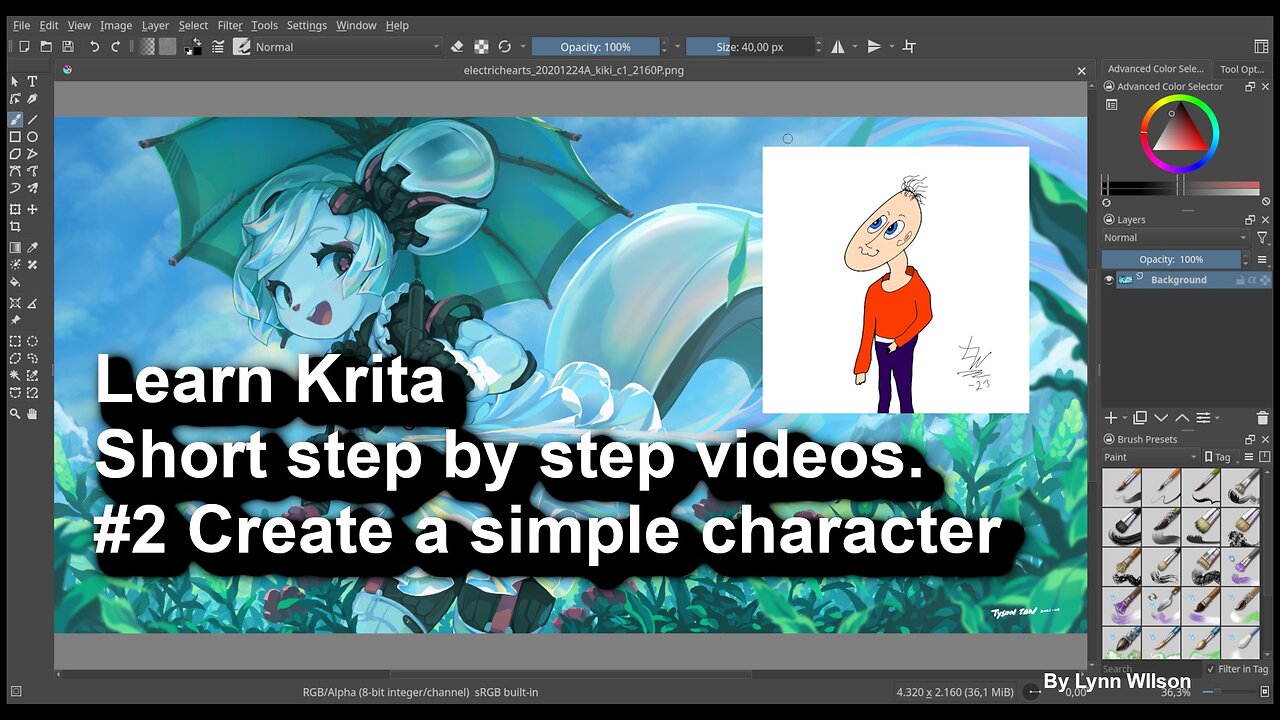Viewport: 1280px width, 720px height.
Task: Click the horizontal mirror tool icon
Action: point(838,46)
